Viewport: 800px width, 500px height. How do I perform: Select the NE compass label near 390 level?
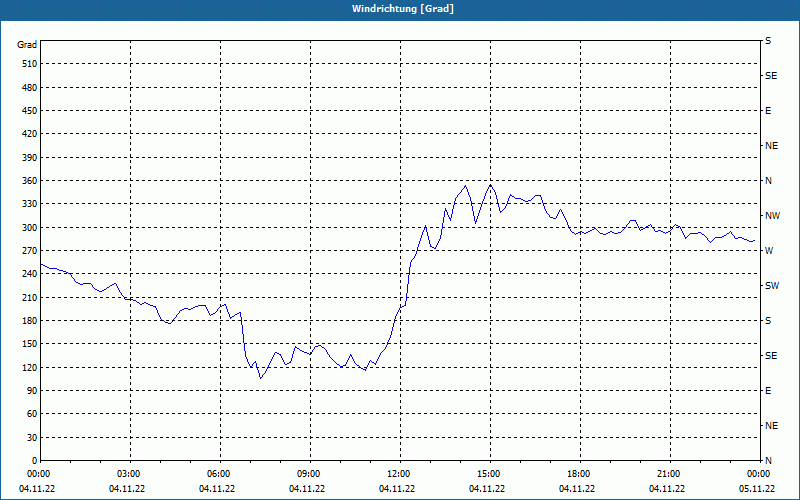[x=771, y=146]
